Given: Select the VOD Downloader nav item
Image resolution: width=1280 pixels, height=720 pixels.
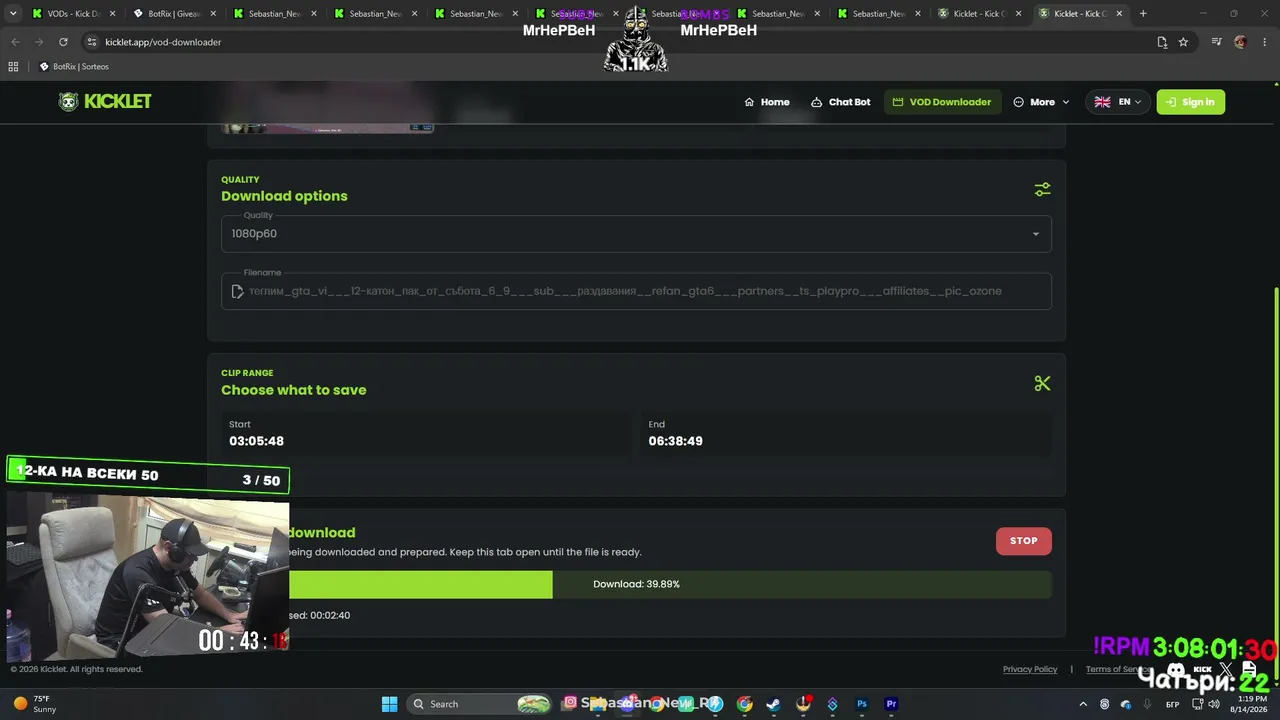Looking at the screenshot, I should 942,102.
